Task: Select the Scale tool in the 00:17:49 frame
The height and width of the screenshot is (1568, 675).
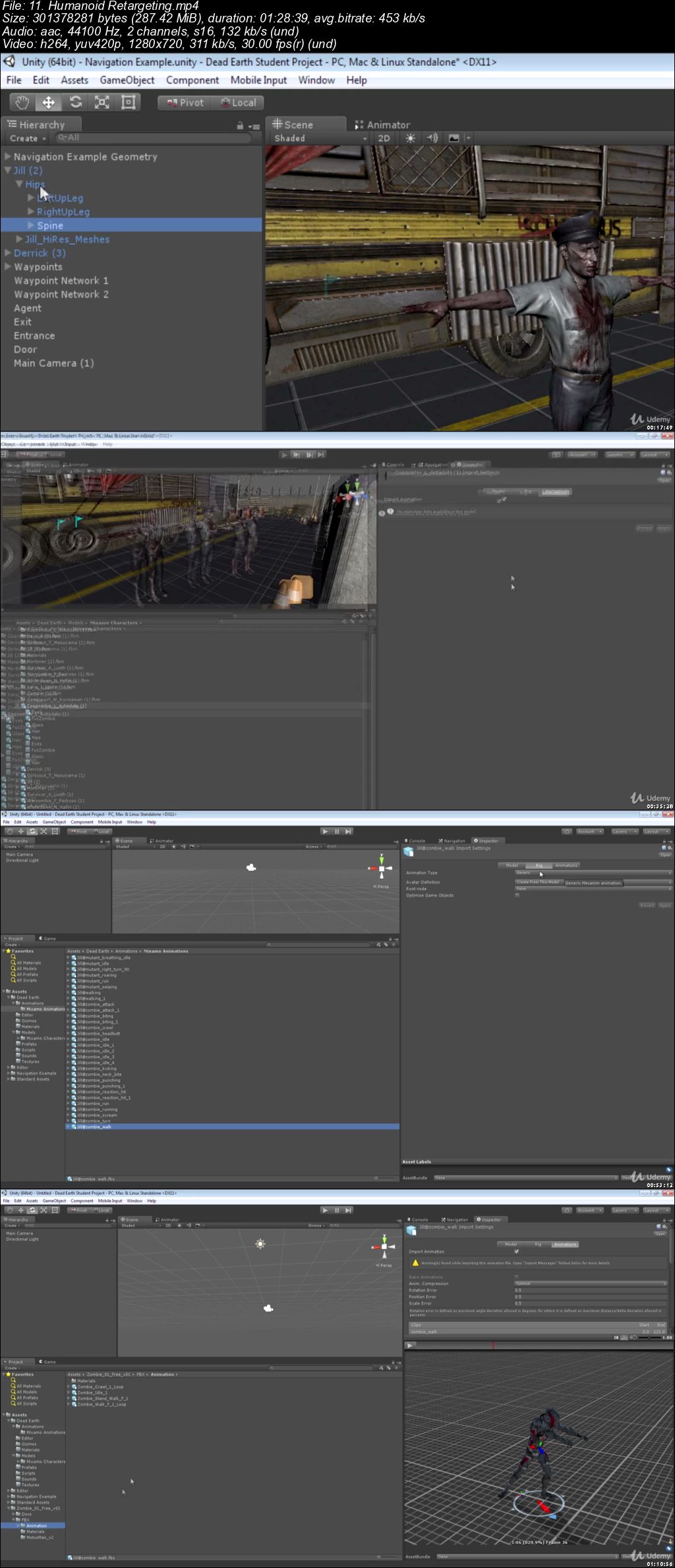Action: 102,102
